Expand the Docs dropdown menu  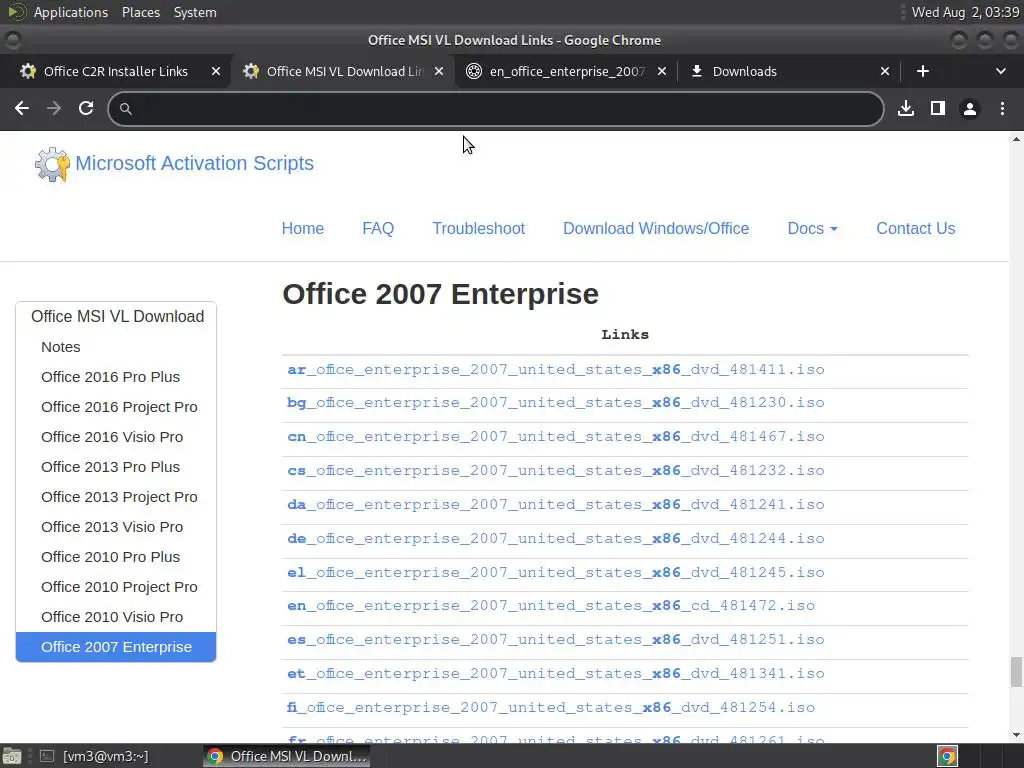click(x=812, y=229)
